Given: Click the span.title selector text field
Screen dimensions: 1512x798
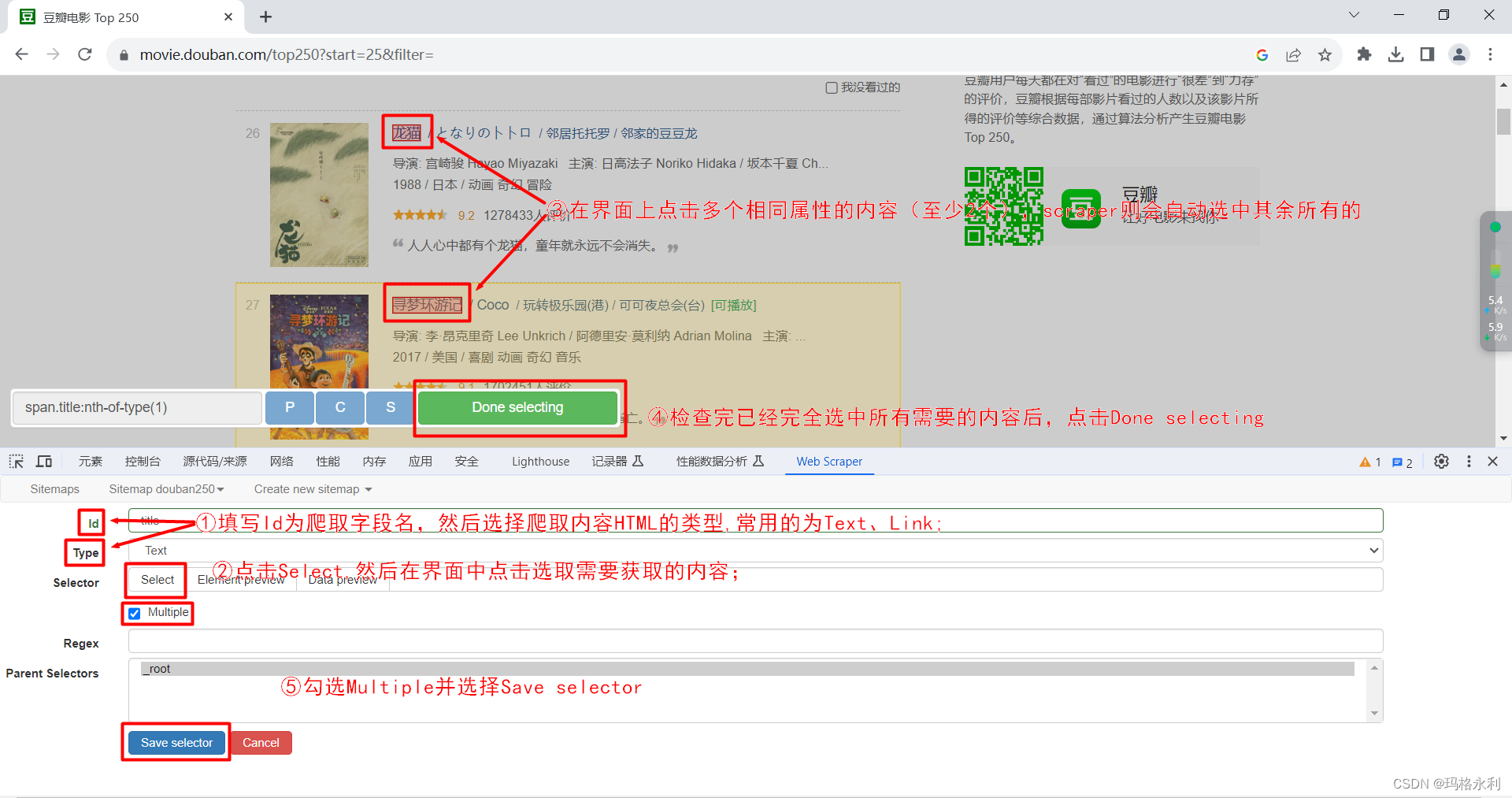Looking at the screenshot, I should 137,407.
